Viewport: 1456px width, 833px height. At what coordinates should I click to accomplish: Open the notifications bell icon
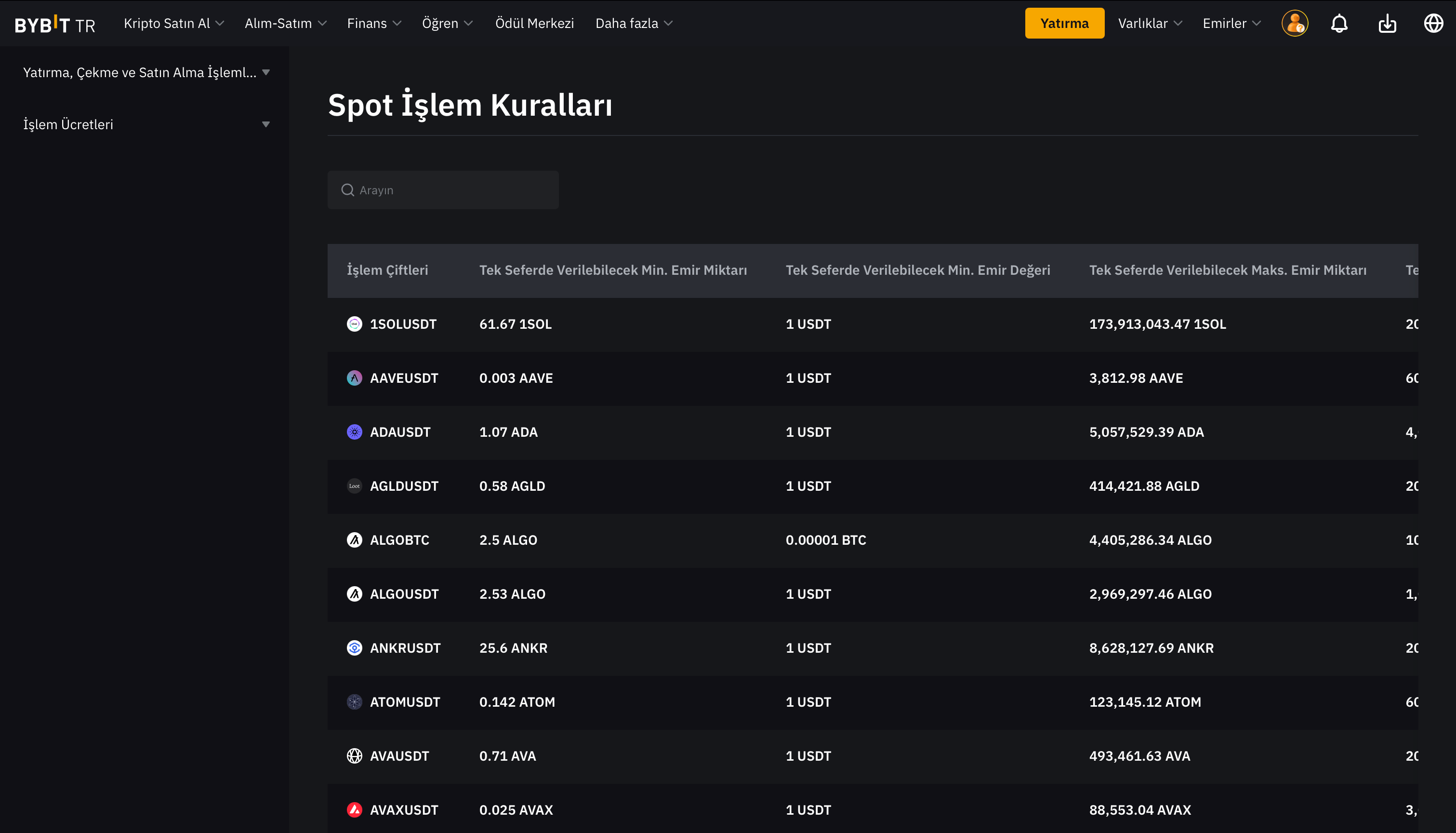pyautogui.click(x=1339, y=24)
